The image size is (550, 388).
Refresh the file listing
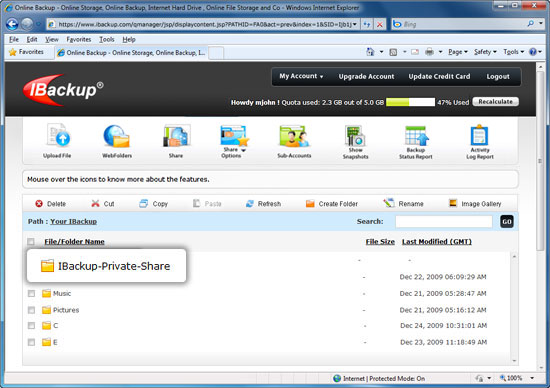pos(263,204)
